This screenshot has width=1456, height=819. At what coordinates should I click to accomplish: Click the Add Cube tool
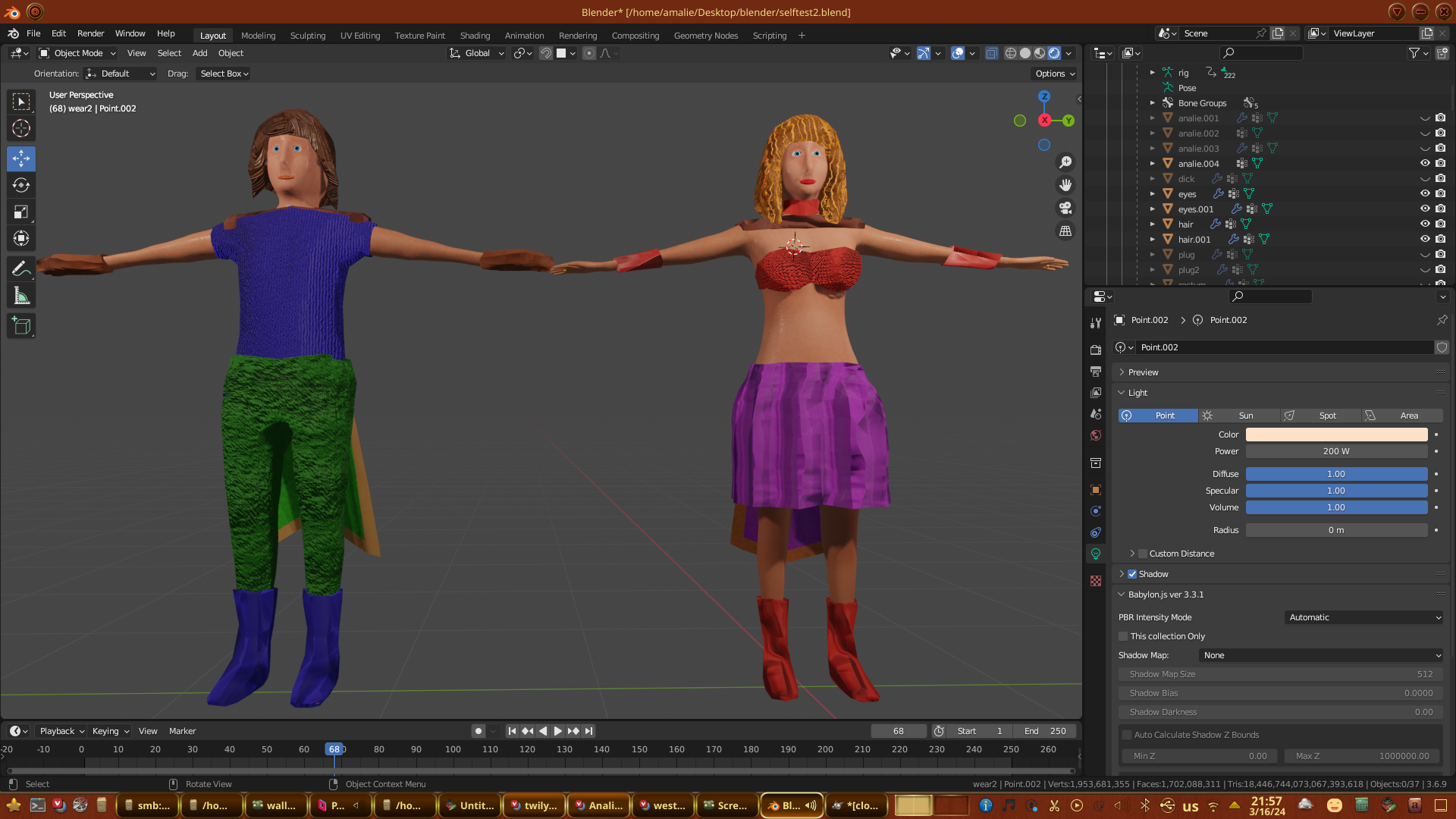[21, 326]
